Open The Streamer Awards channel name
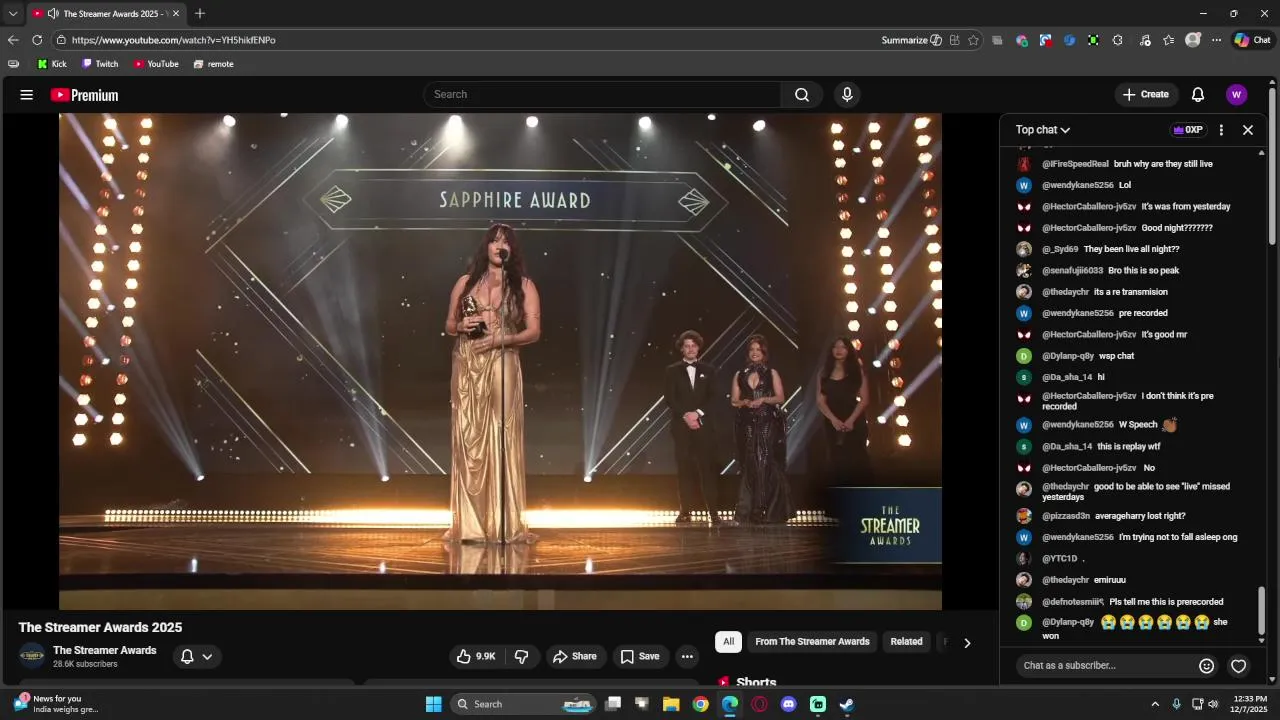 (x=105, y=650)
